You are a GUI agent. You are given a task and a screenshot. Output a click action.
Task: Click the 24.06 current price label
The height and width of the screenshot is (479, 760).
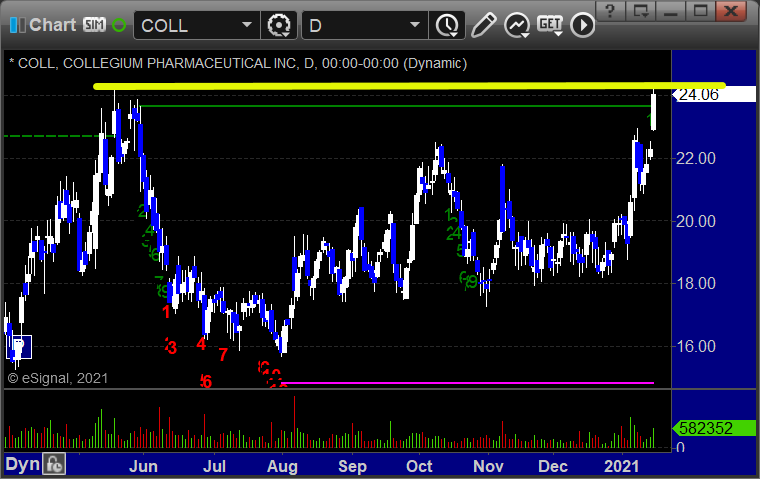click(714, 95)
